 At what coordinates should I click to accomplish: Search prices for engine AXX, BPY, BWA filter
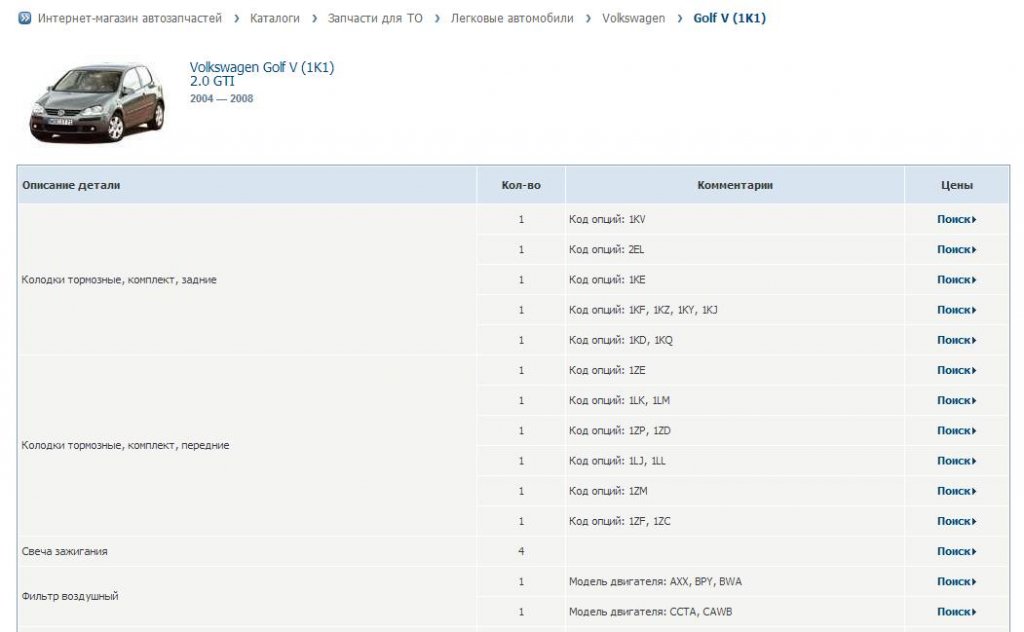957,582
